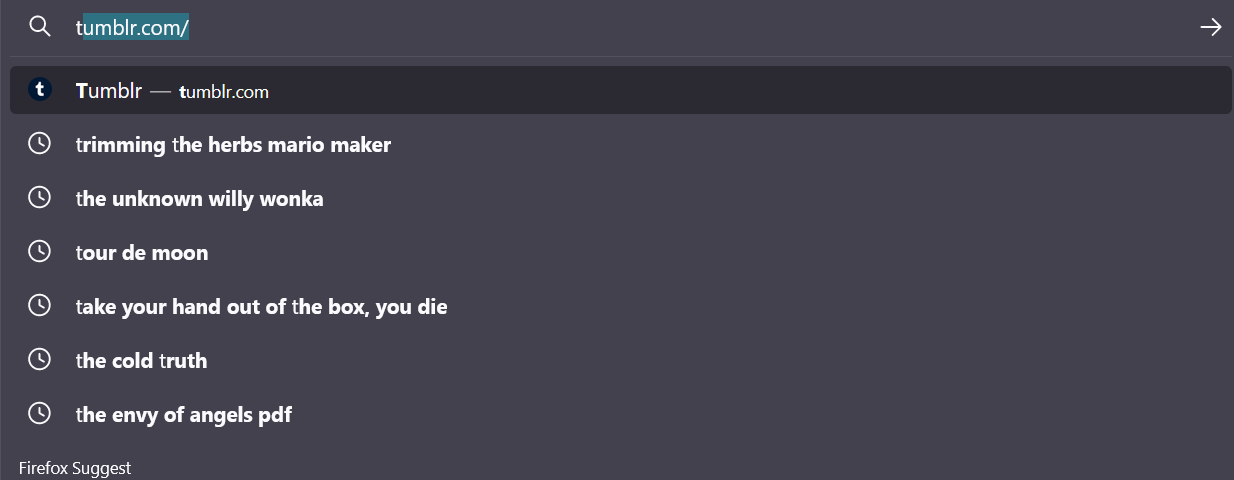Select the Tumblr autocomplete suggestion title
Viewport: 1234px width, 480px height.
[109, 91]
